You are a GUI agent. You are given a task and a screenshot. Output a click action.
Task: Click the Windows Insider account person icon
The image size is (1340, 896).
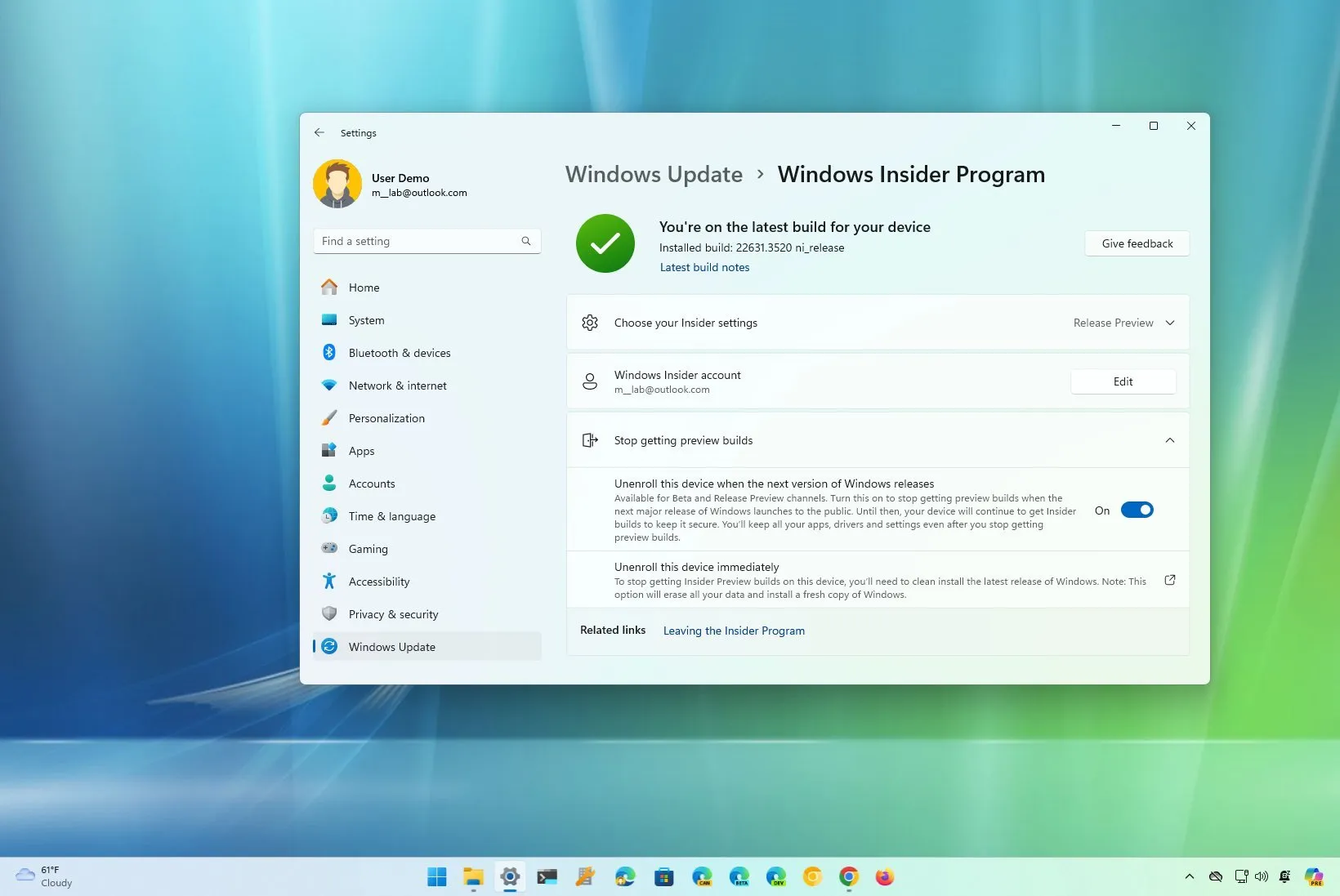[x=590, y=381]
